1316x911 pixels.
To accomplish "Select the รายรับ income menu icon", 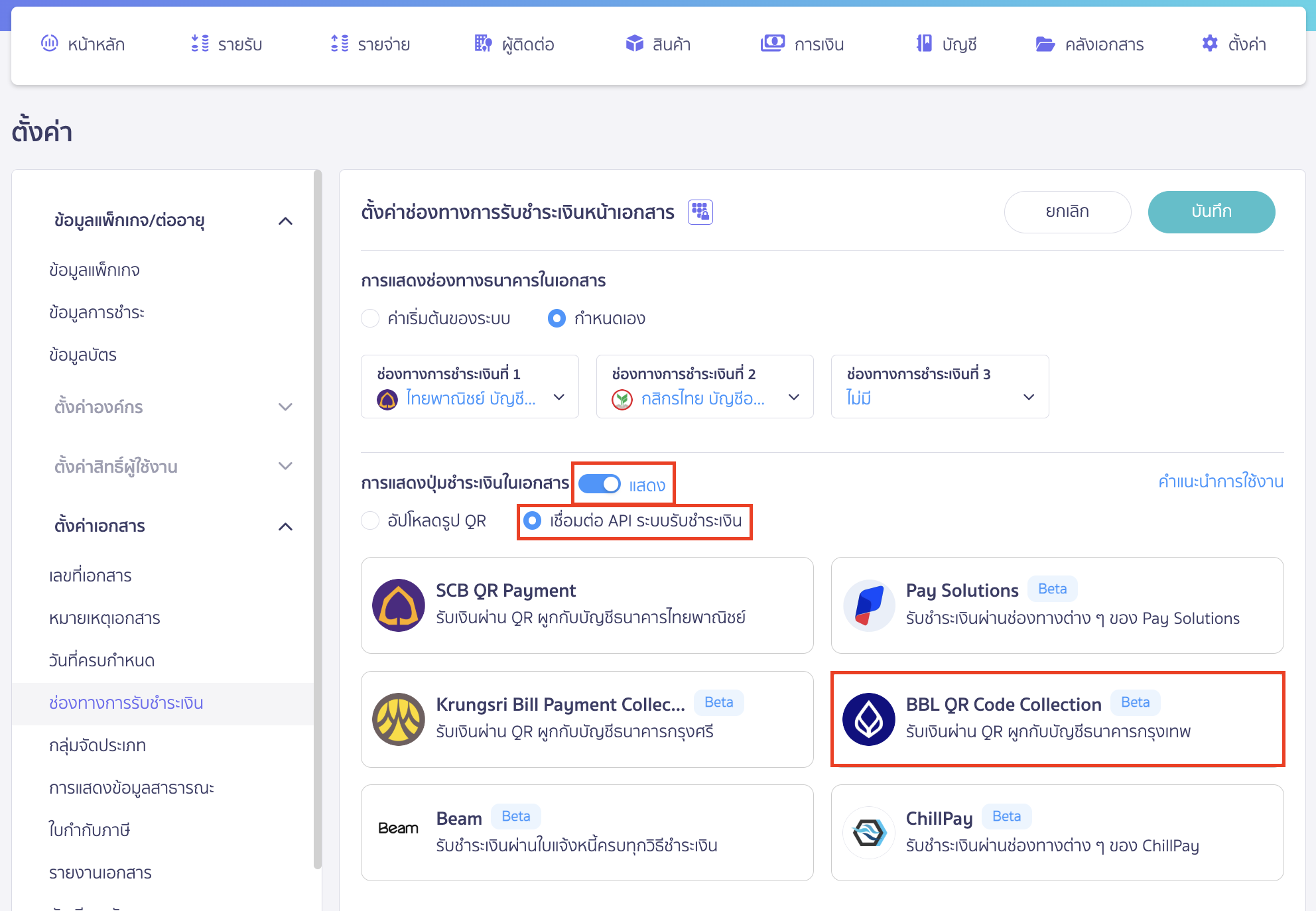I will [198, 44].
